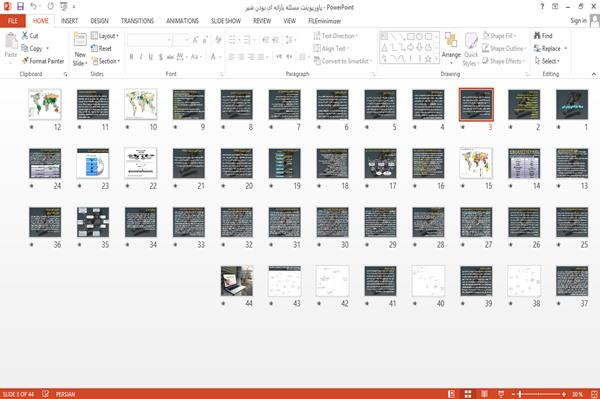Click Reading View icon in status bar
The image size is (600, 399).
pos(484,394)
